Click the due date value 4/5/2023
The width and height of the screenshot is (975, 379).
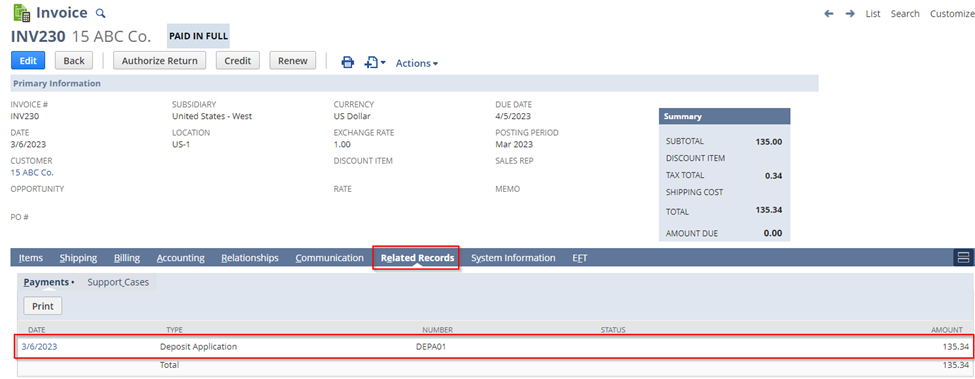pos(513,116)
